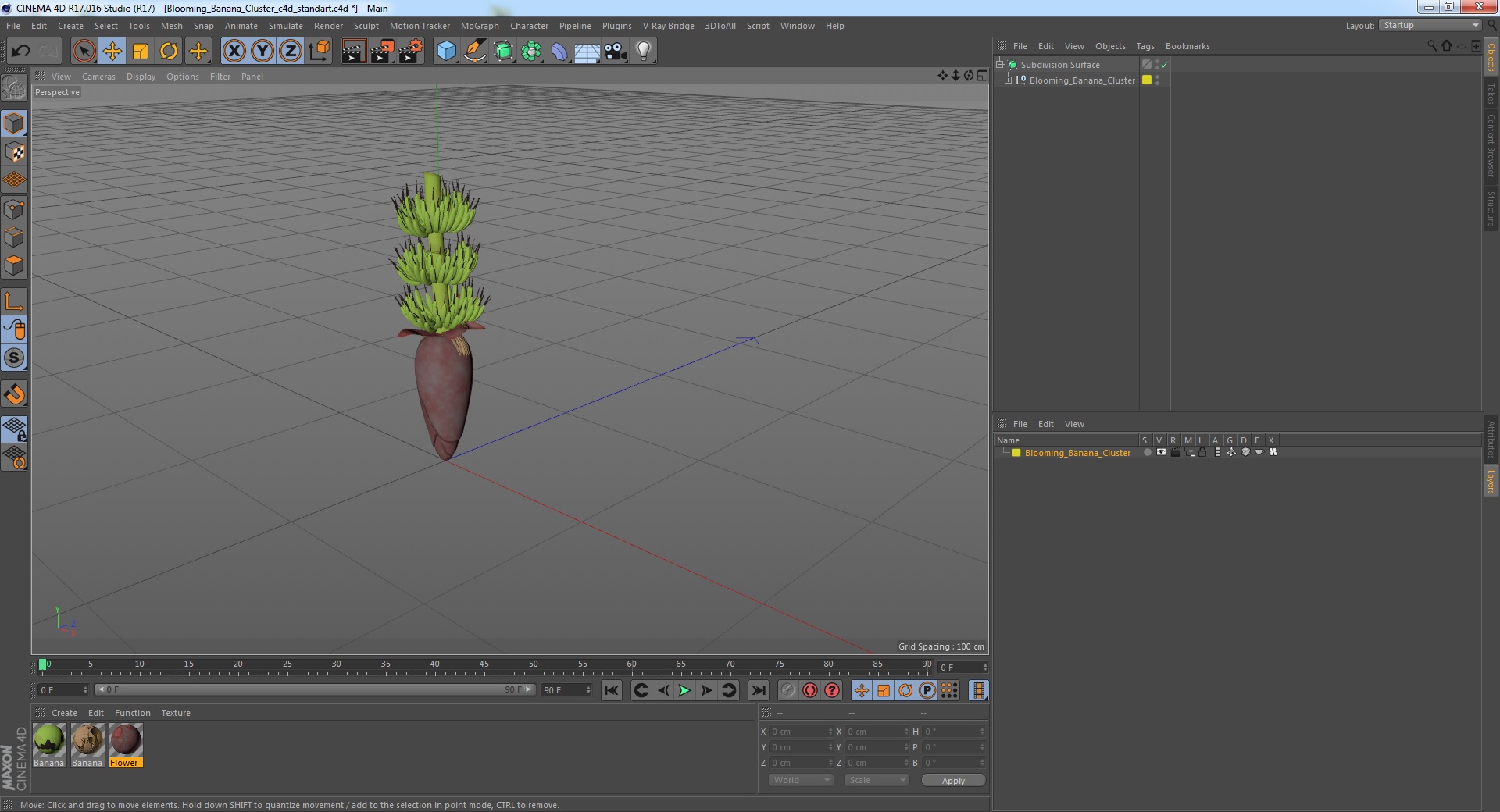
Task: Open Scale mode dropdown
Action: click(x=877, y=780)
